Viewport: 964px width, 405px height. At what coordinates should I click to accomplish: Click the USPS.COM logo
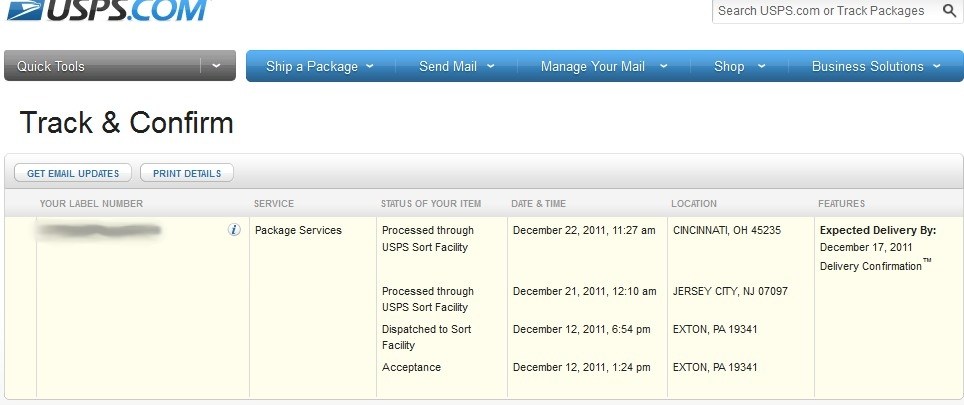(108, 10)
